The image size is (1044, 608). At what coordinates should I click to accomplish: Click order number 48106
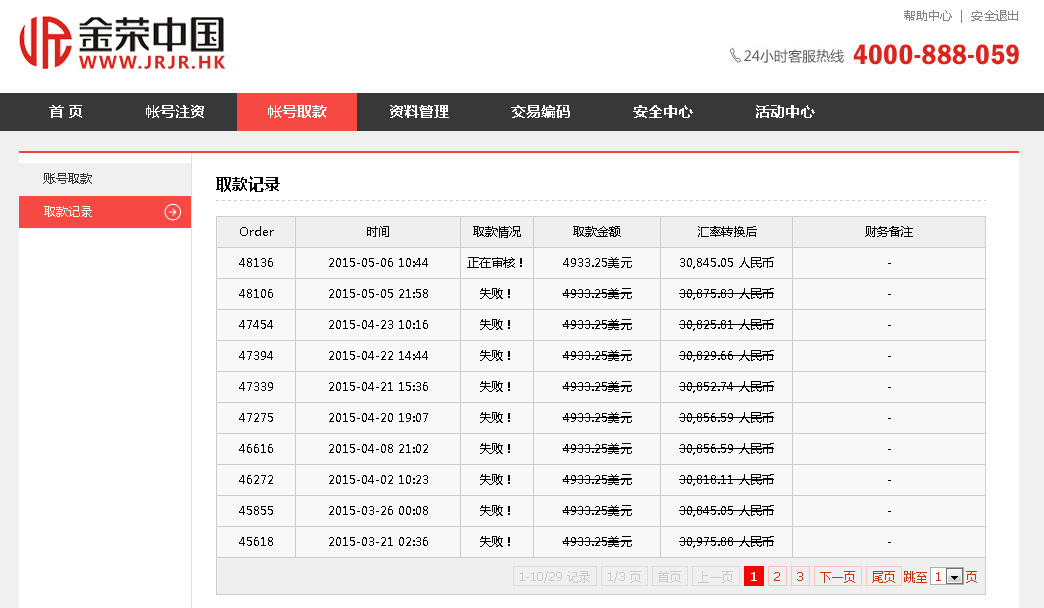pos(256,294)
